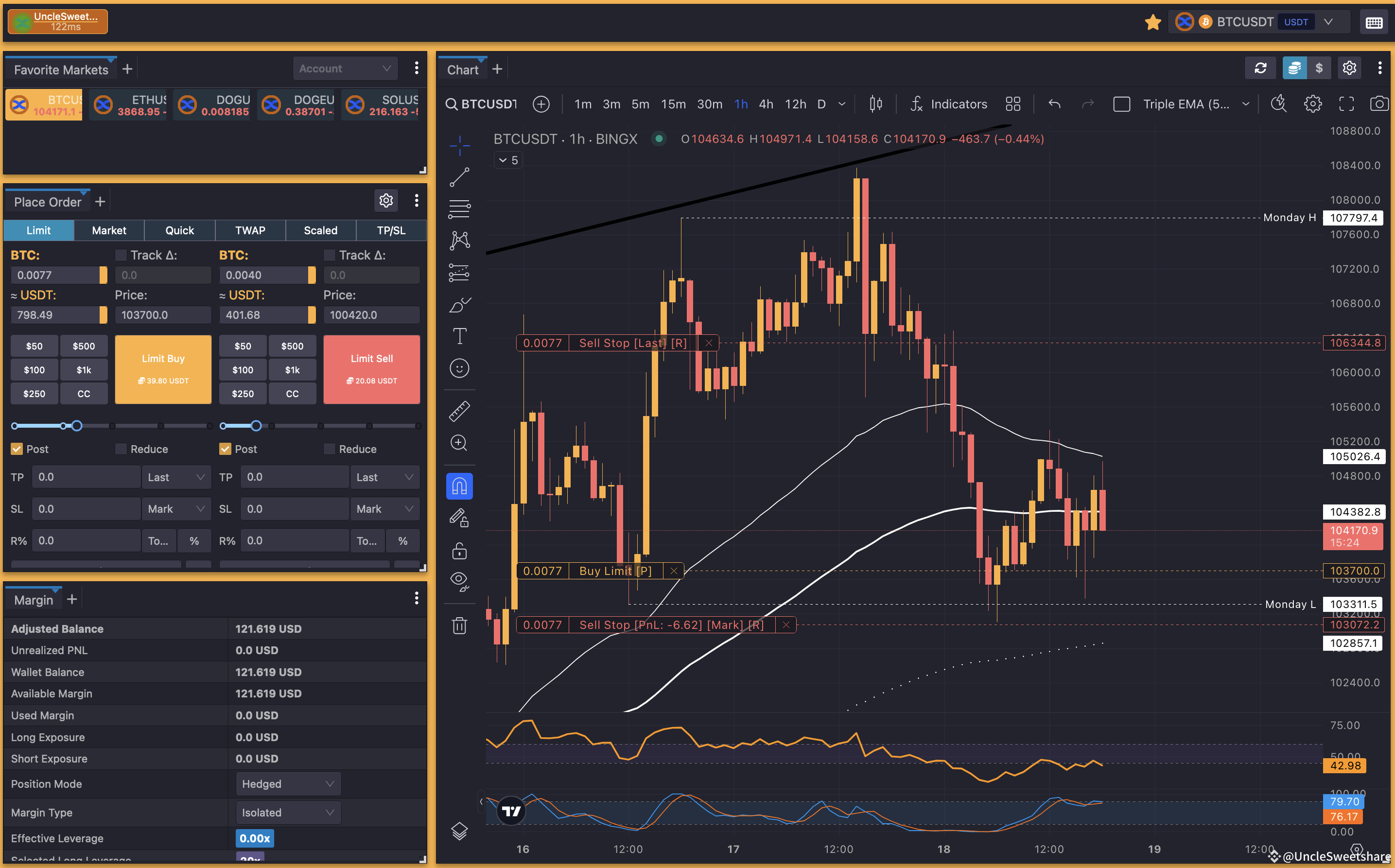
Task: Delete drawings with the trash icon
Action: (x=459, y=625)
